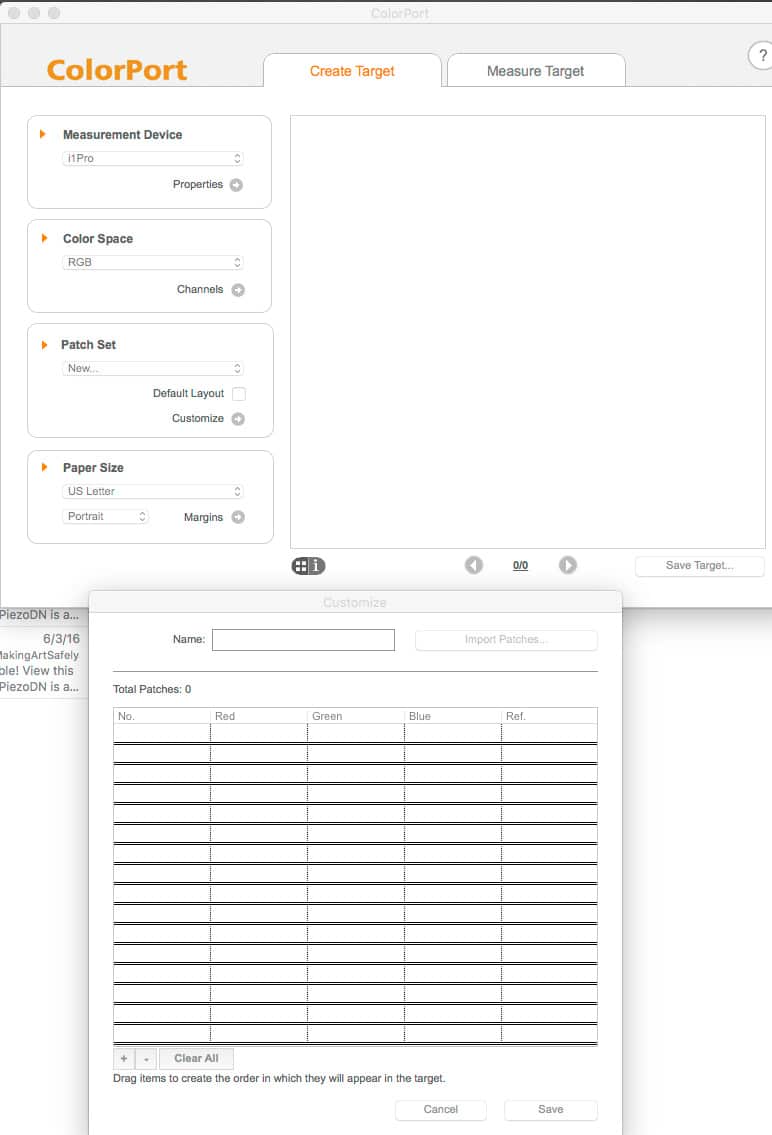This screenshot has width=772, height=1135.
Task: Add a patch with the plus button
Action: tap(124, 1058)
